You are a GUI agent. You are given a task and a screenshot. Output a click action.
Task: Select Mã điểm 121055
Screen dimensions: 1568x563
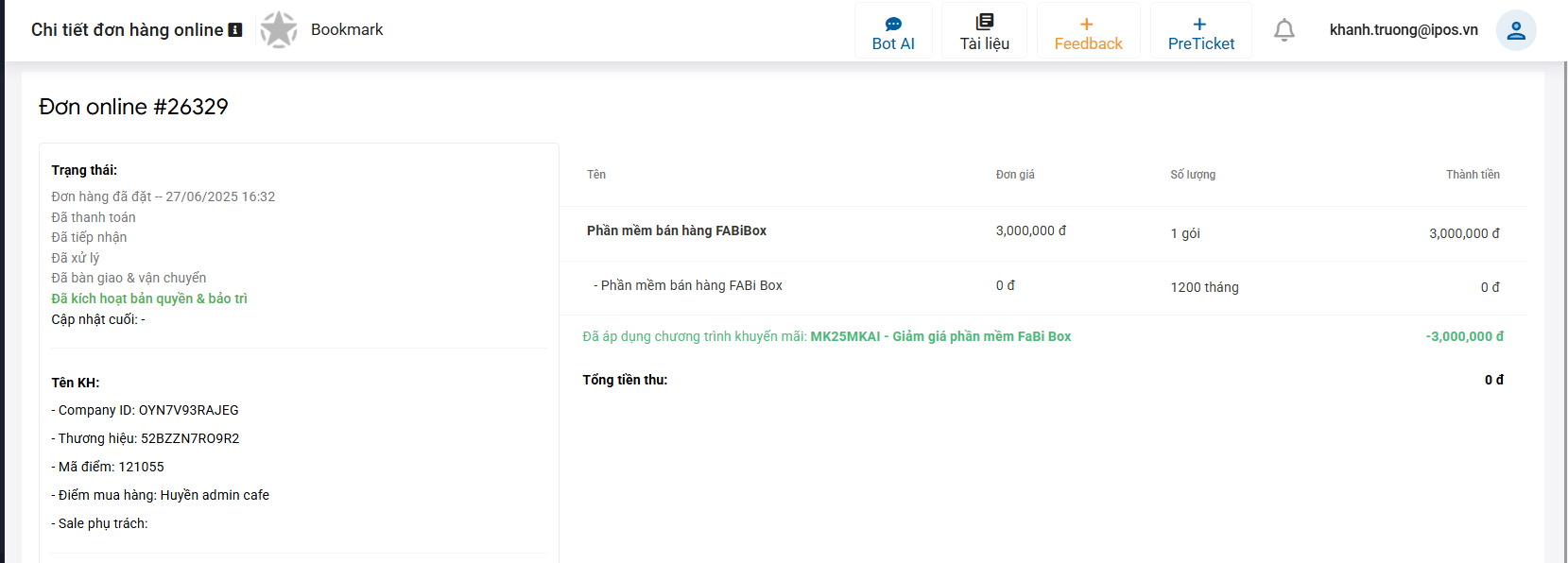point(108,467)
